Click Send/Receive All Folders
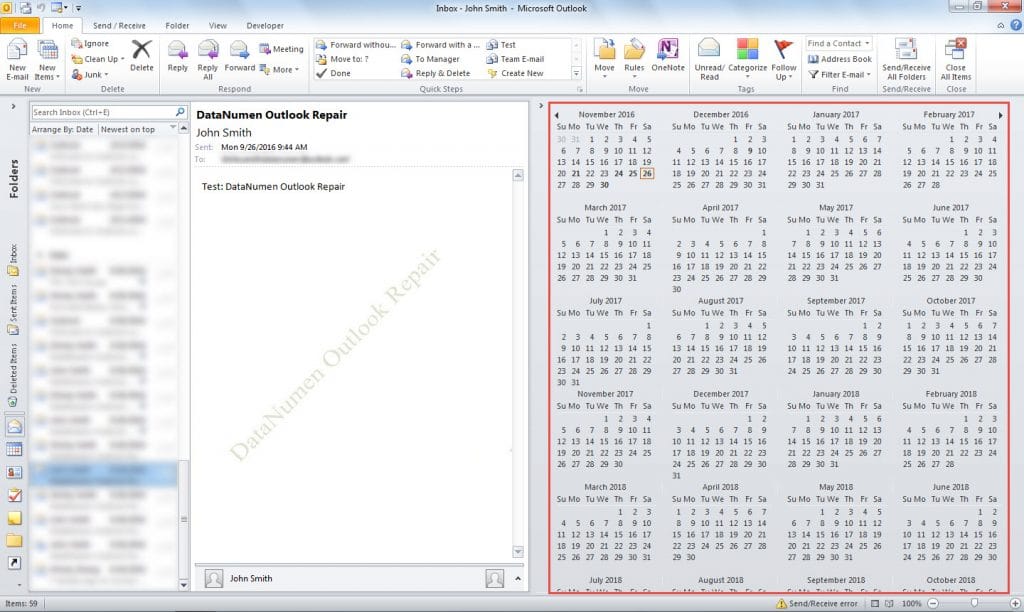The image size is (1024, 612). point(905,57)
